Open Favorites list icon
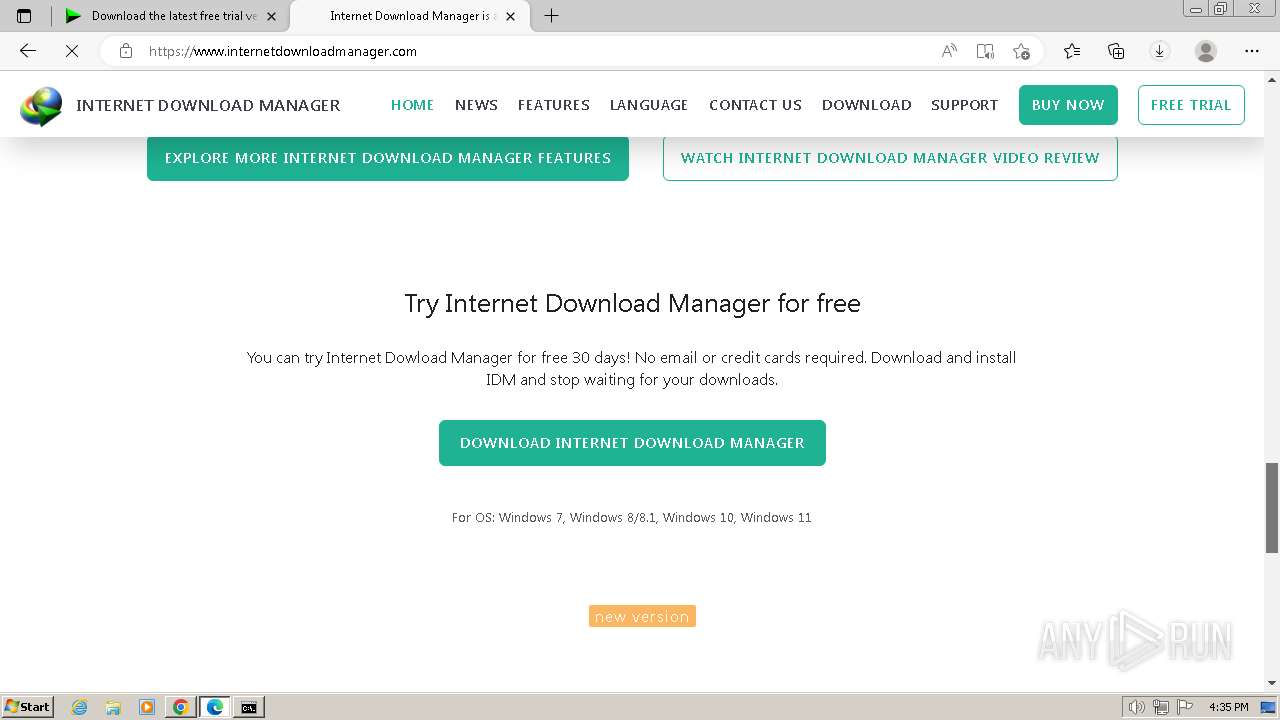The image size is (1280, 720). tap(1072, 51)
